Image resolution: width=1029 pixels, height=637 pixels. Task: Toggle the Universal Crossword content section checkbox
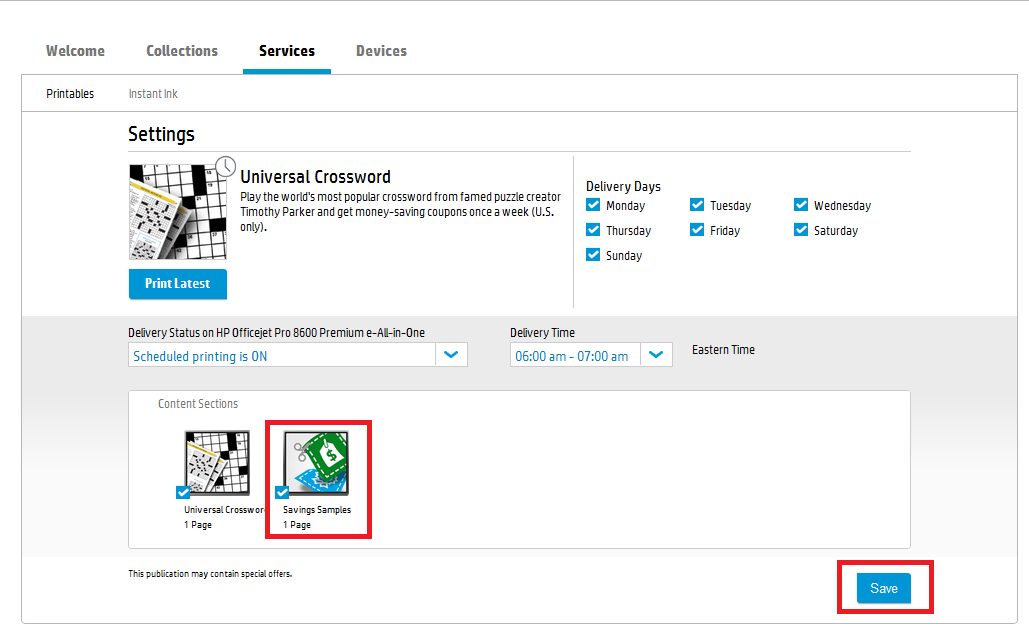(x=183, y=492)
